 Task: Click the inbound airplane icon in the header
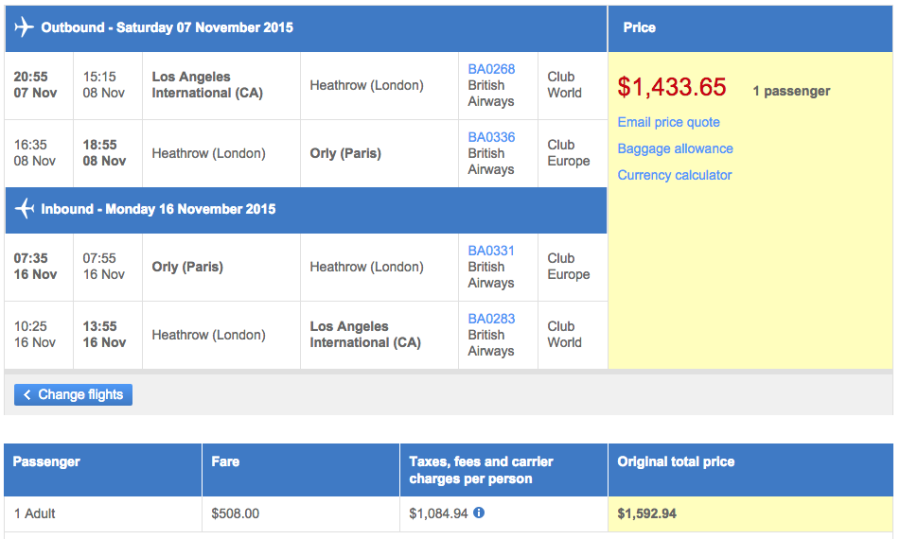pos(24,209)
